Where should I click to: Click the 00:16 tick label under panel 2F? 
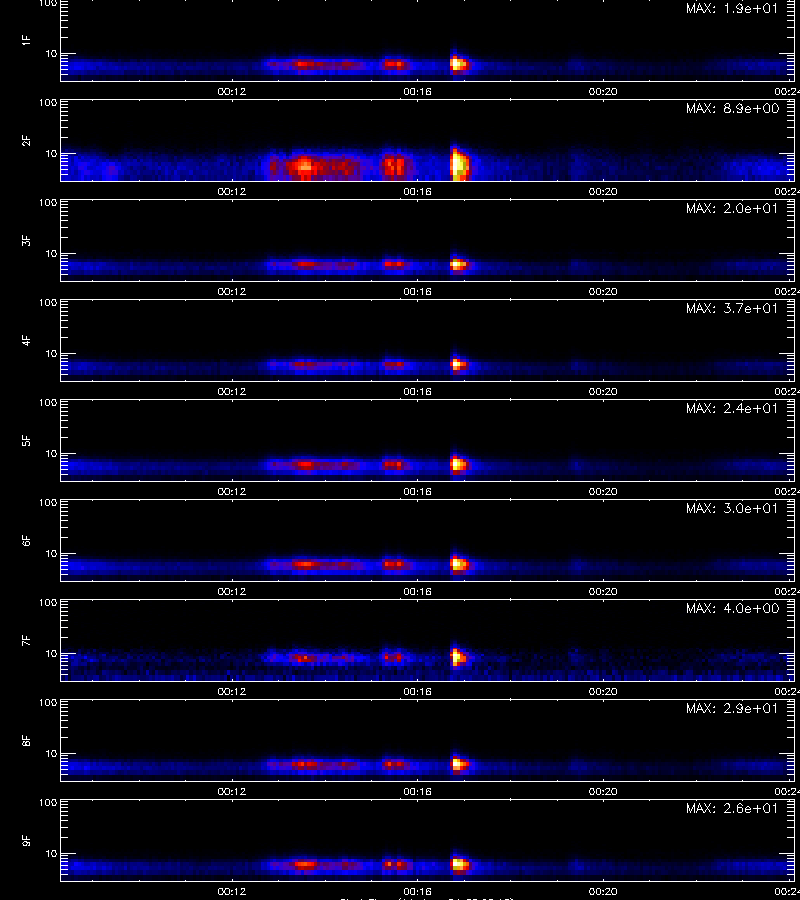417,192
